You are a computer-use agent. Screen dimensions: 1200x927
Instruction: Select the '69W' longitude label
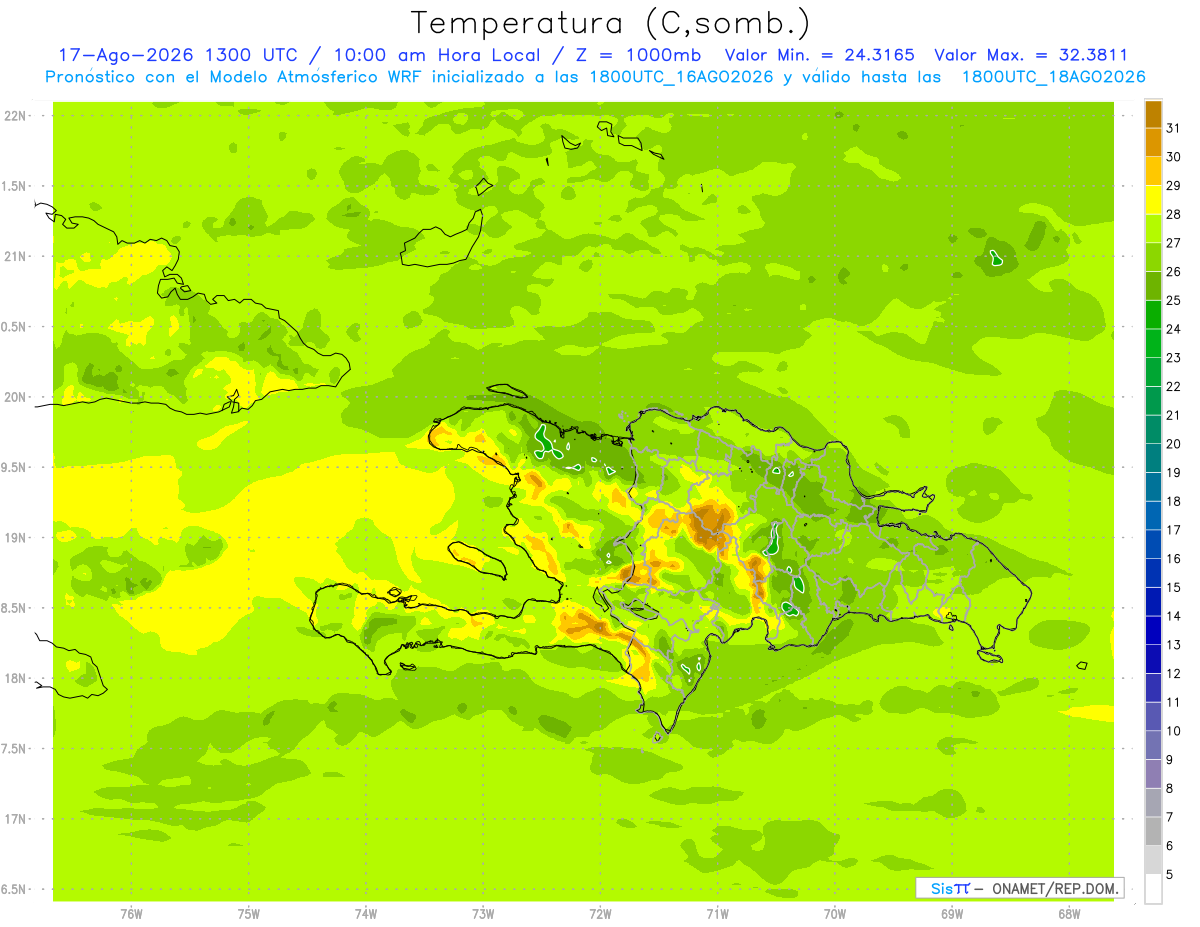click(x=952, y=915)
